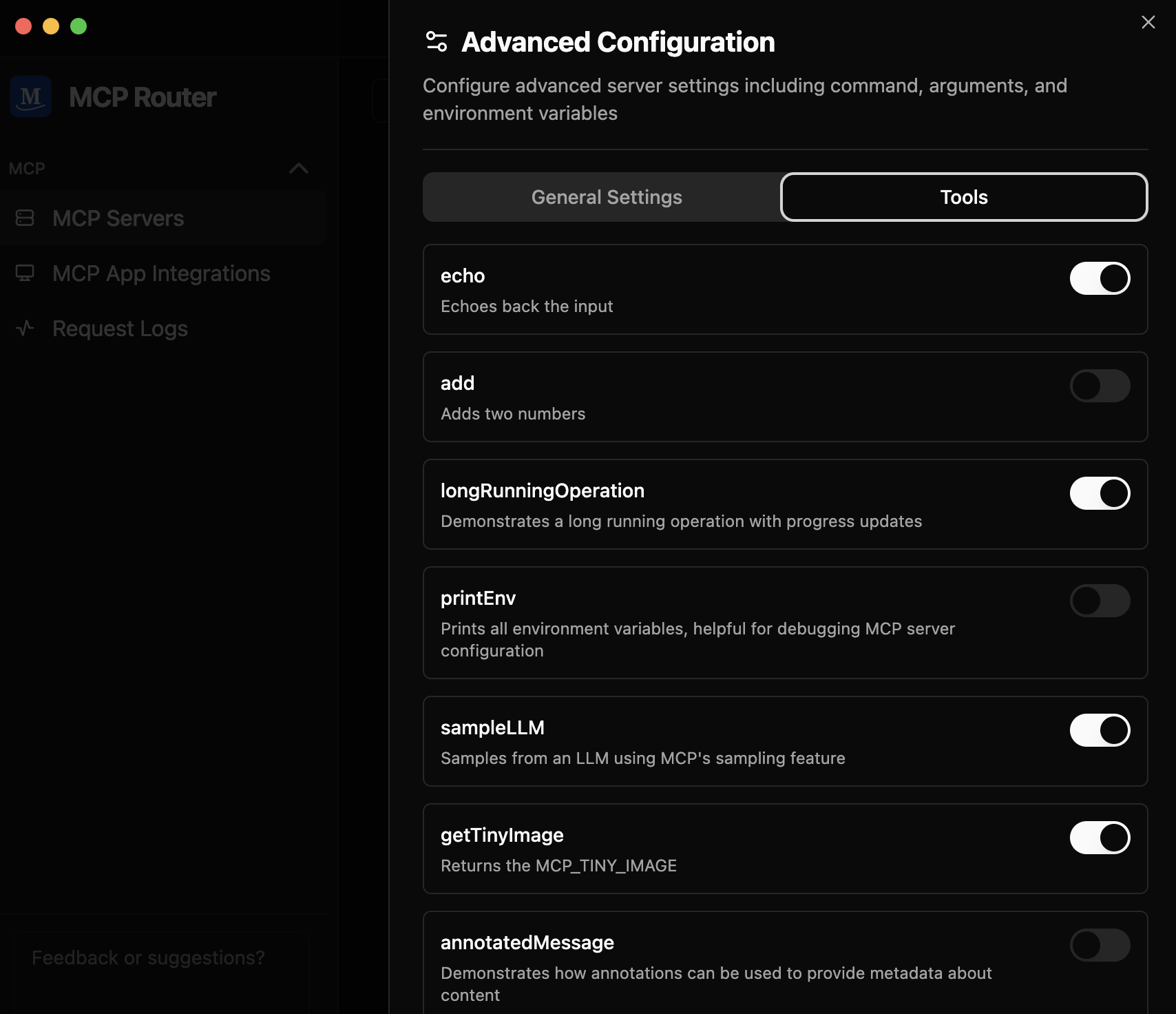
Task: Click the Advanced Configuration heading
Action: (618, 42)
